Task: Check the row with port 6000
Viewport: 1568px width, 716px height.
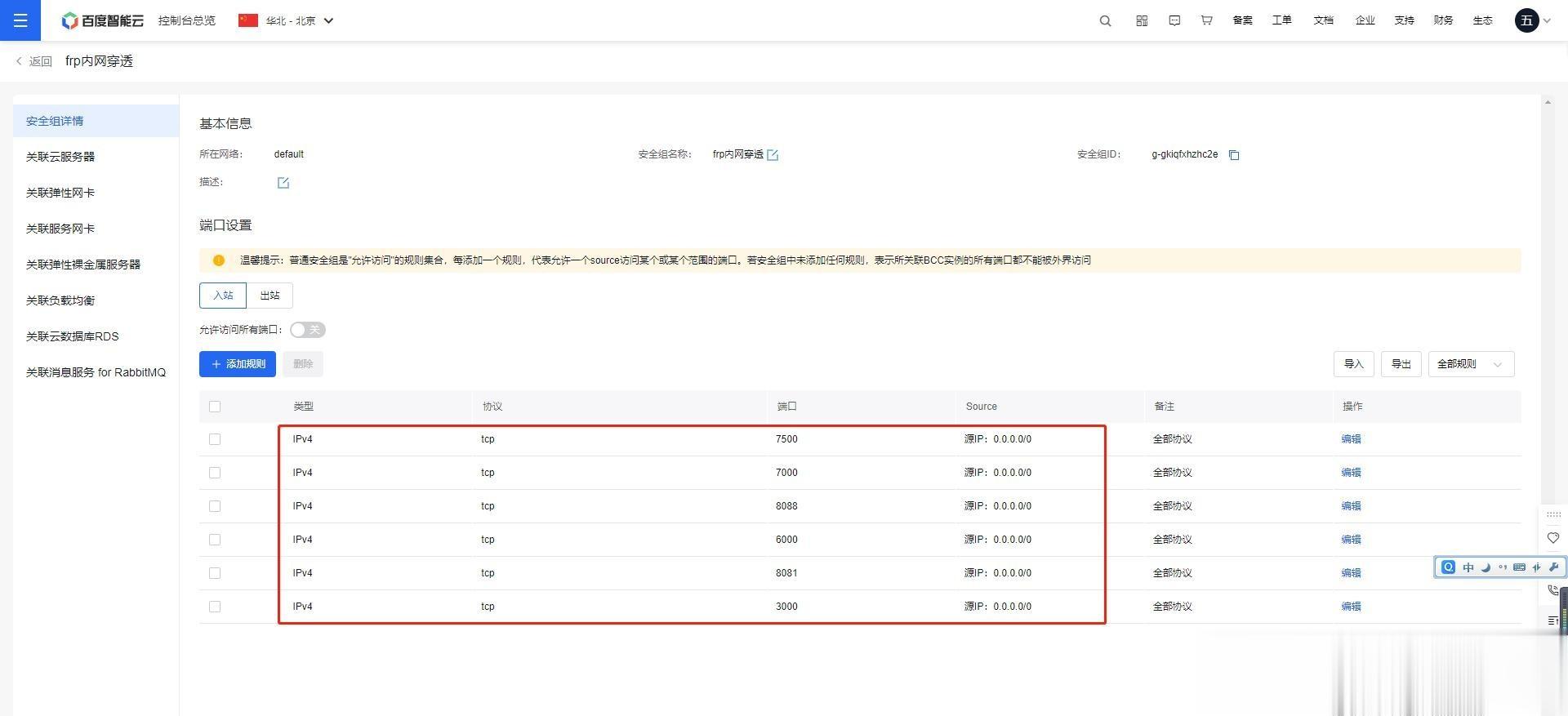Action: point(215,540)
